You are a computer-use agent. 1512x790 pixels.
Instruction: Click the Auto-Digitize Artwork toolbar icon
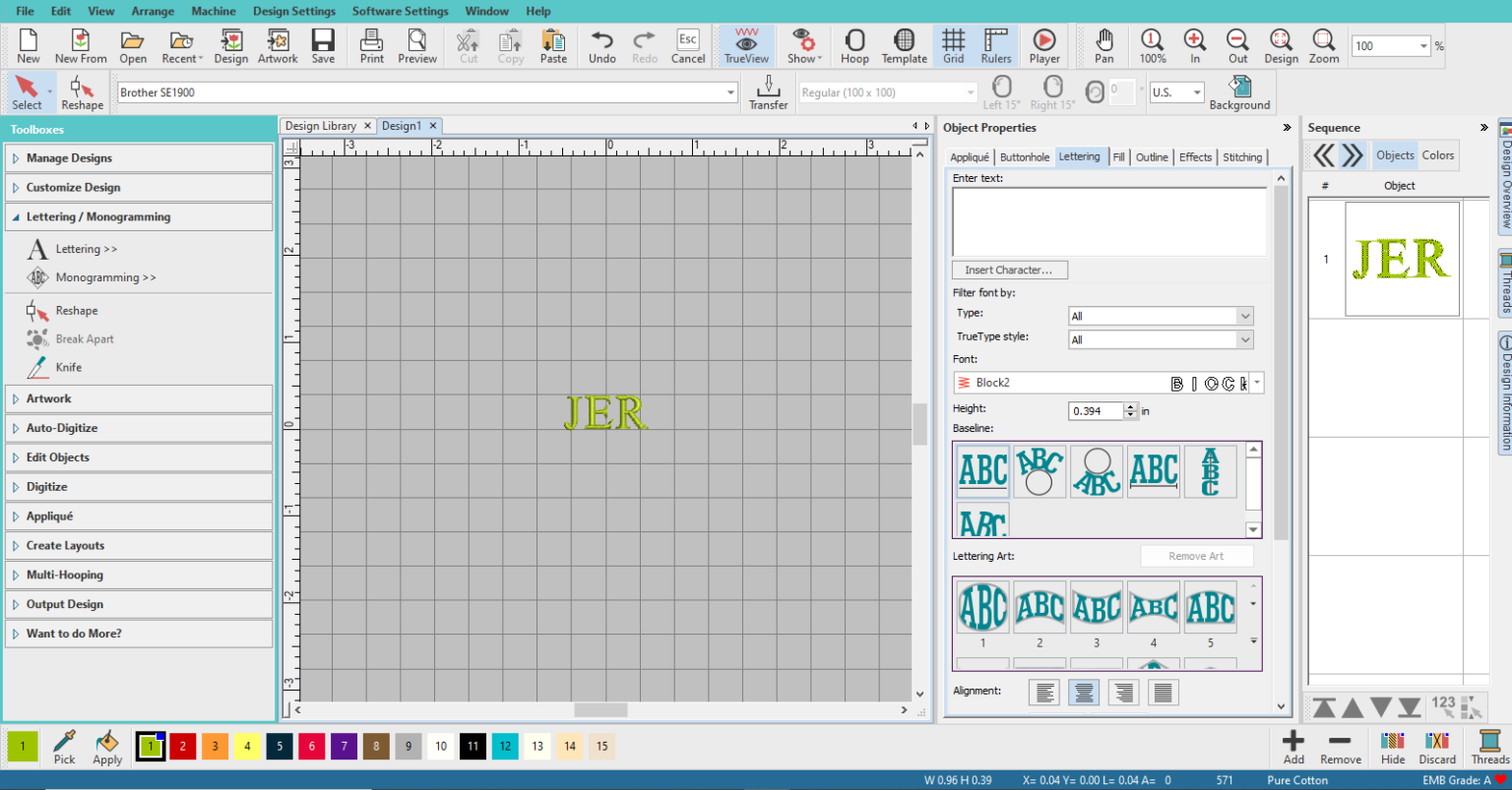click(x=278, y=45)
